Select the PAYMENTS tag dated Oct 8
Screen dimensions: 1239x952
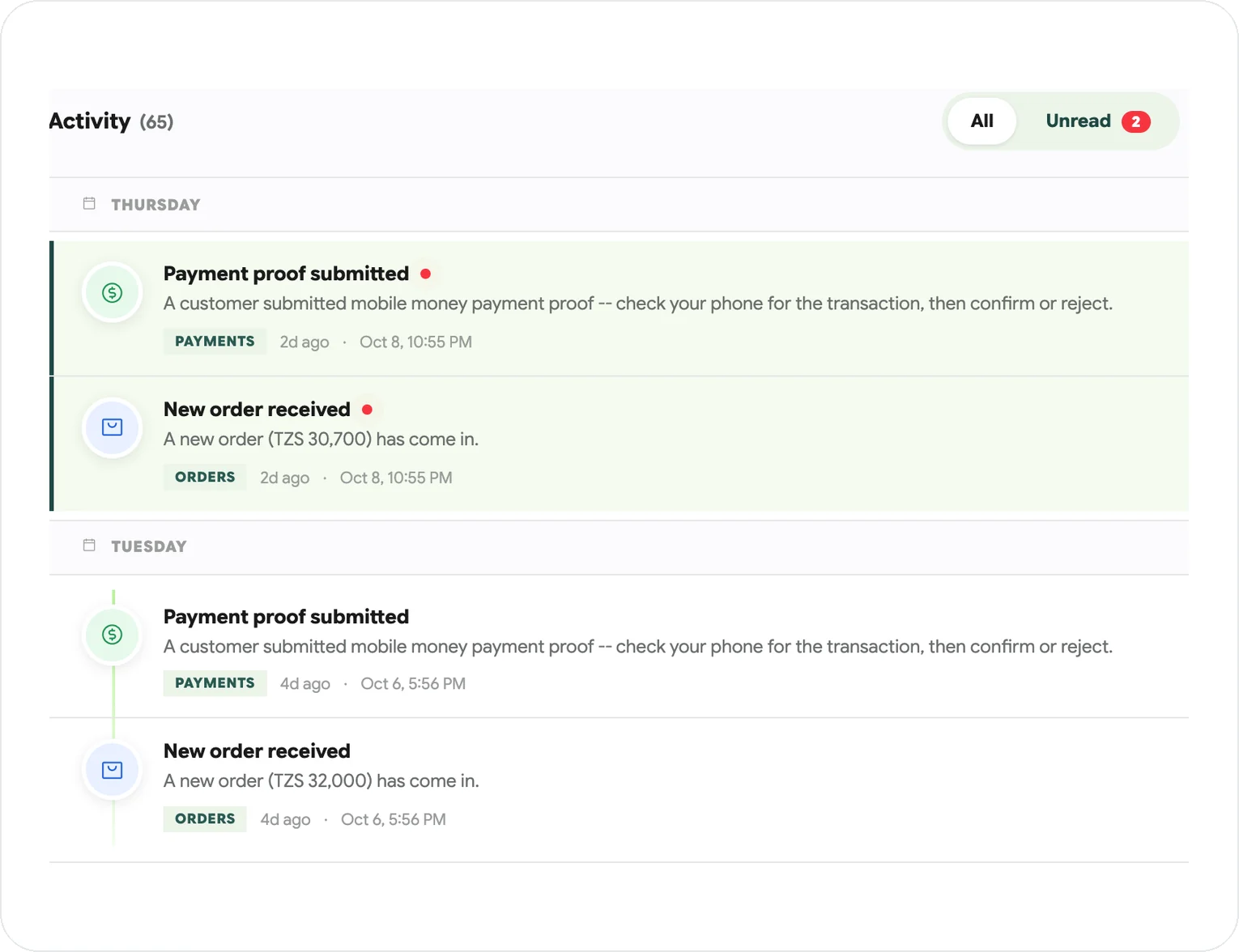pos(215,342)
